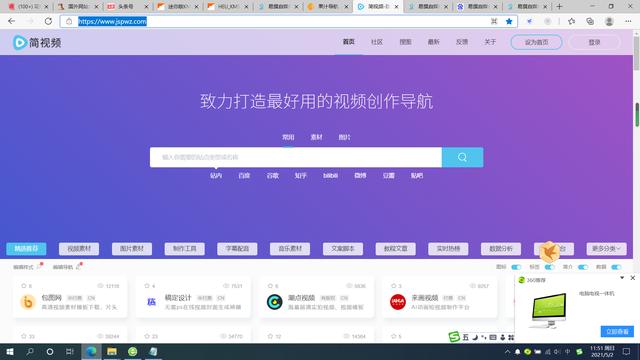
Task: Toggle the 简介 display switch
Action: coord(583,267)
